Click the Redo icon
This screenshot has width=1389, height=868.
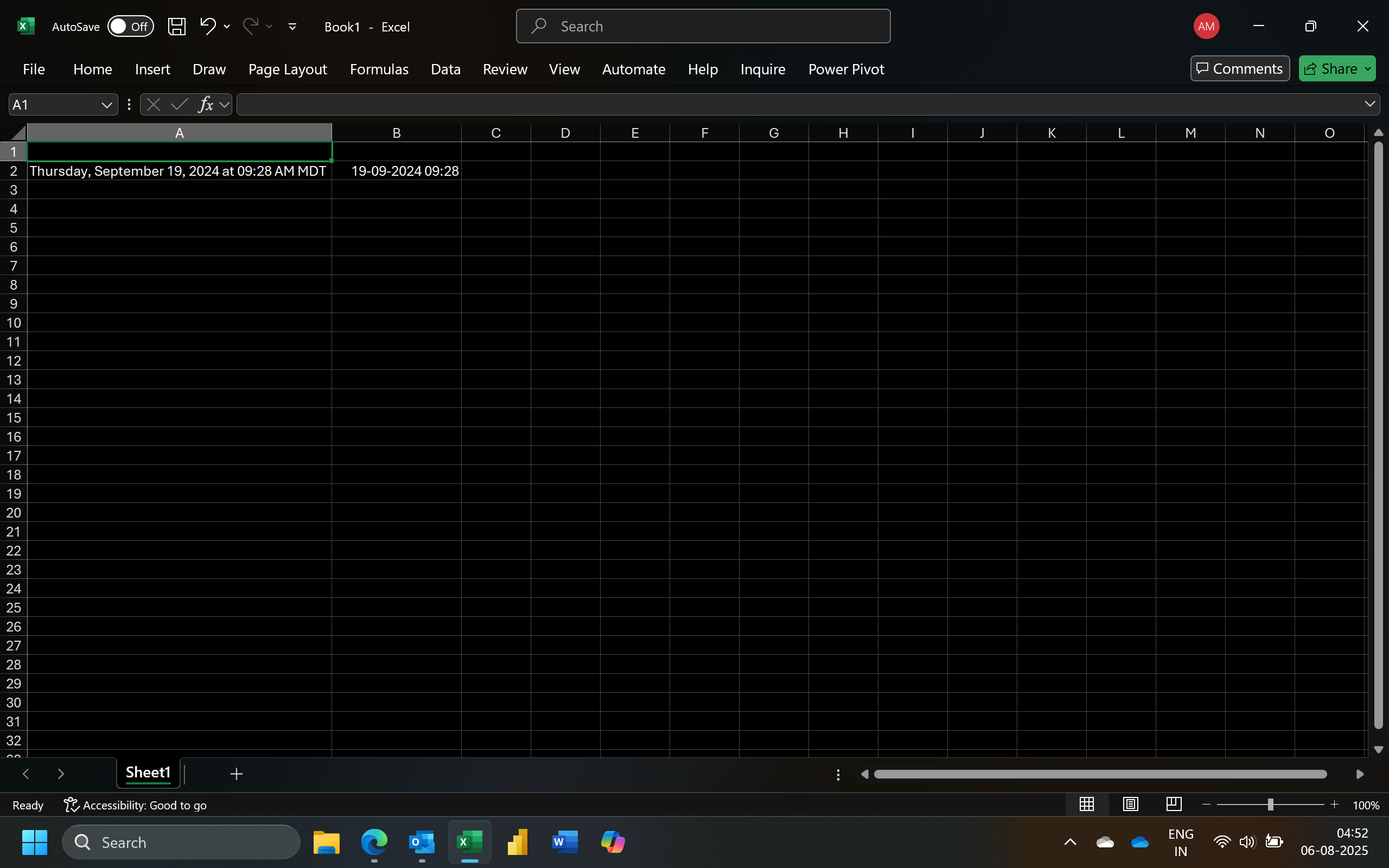(x=251, y=27)
